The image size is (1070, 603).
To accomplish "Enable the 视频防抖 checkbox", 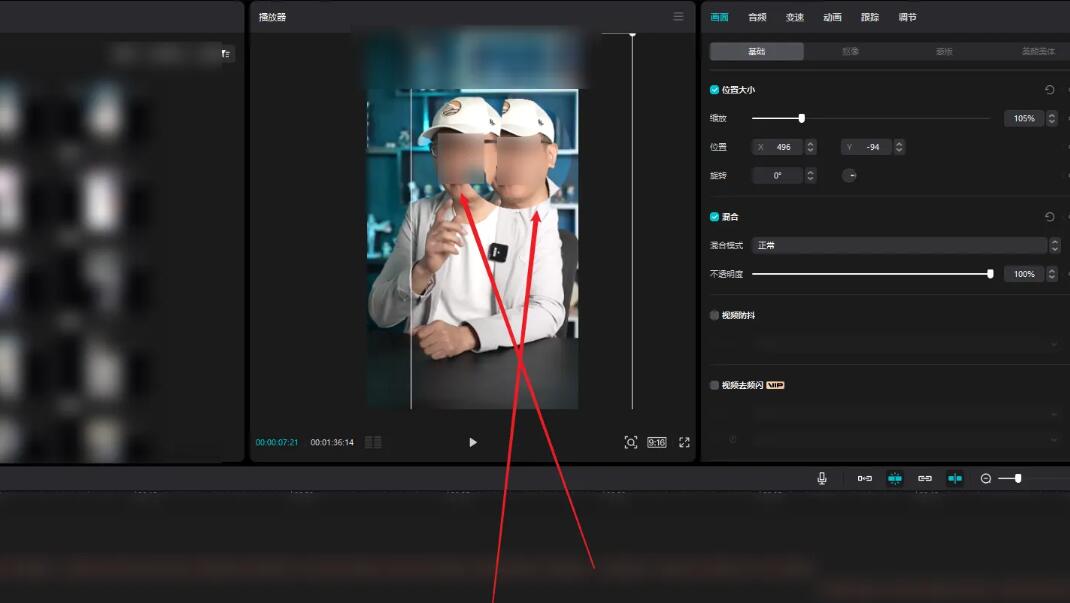I will coord(714,316).
